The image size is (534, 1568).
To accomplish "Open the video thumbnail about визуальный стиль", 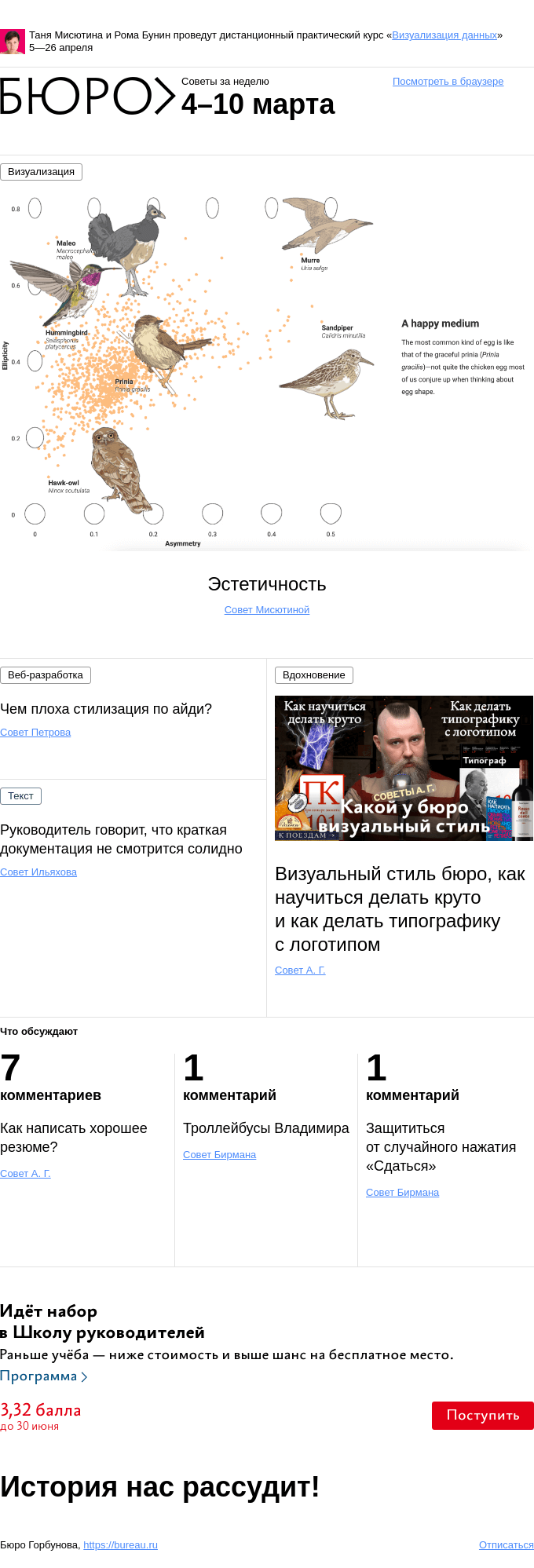I will pos(404,768).
